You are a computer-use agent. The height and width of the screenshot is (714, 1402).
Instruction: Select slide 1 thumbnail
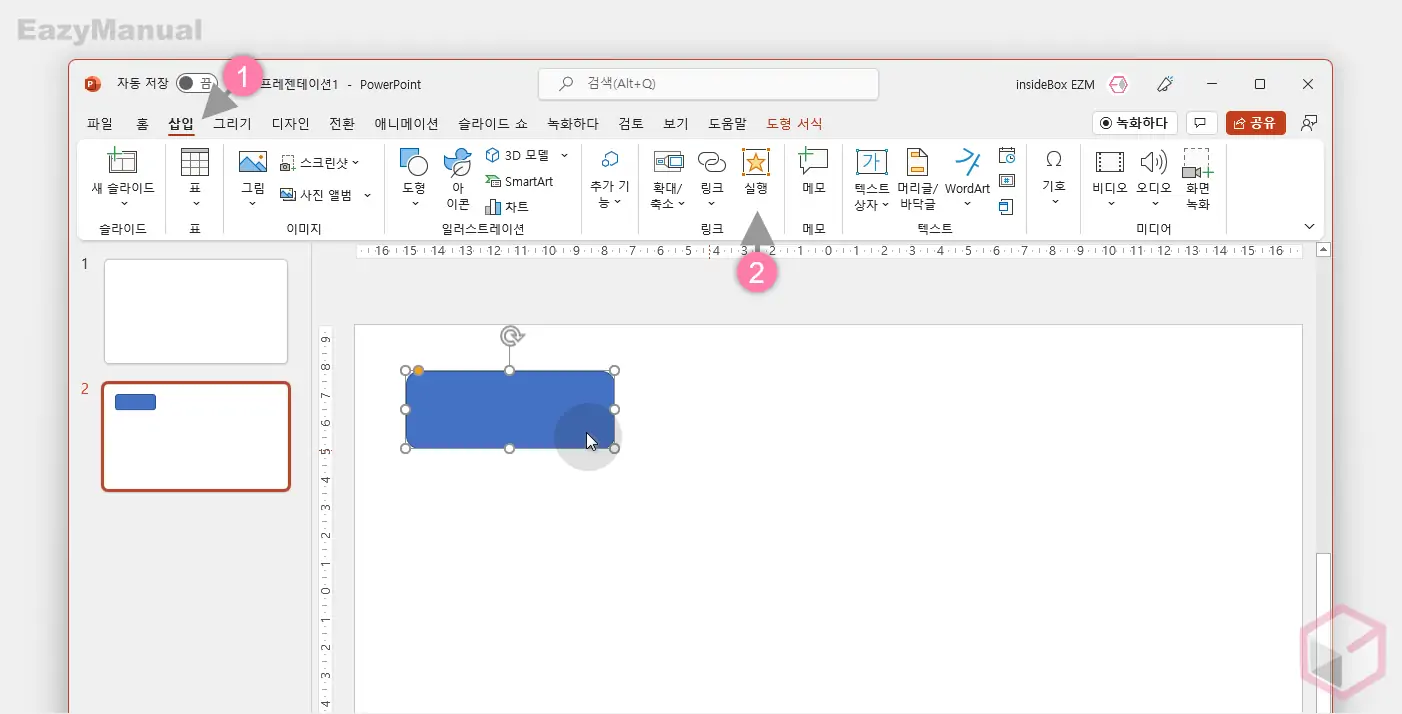click(x=196, y=311)
